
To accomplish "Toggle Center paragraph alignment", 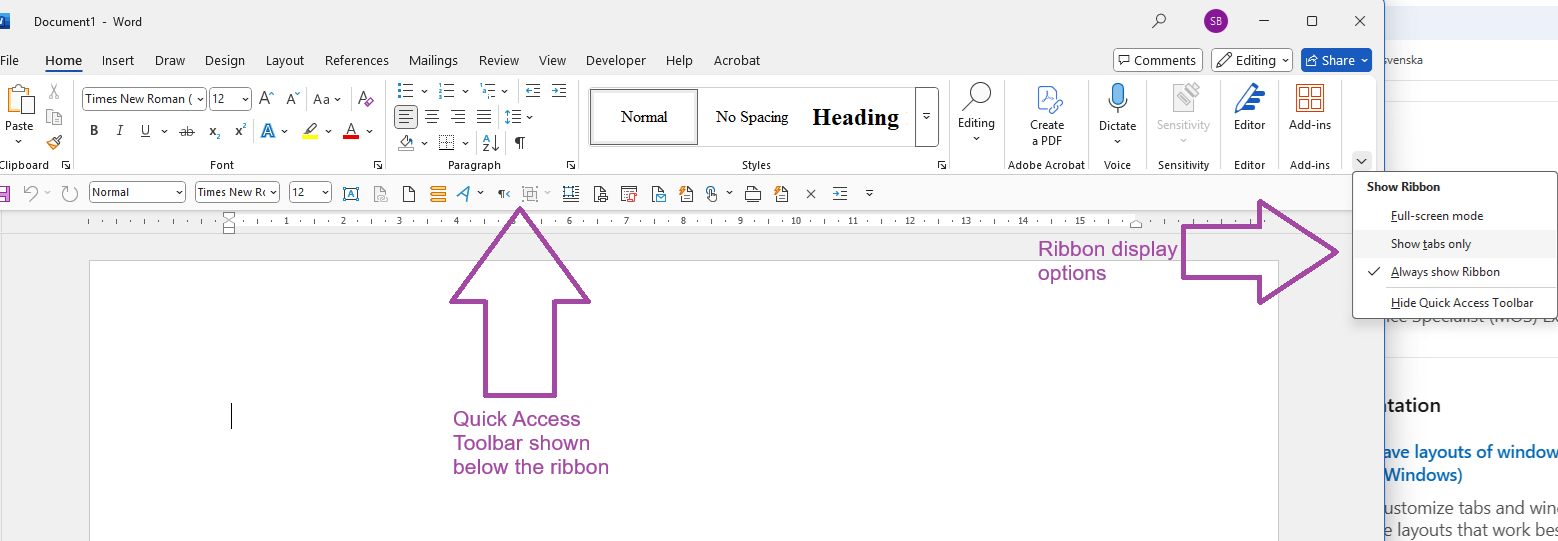I will [432, 117].
